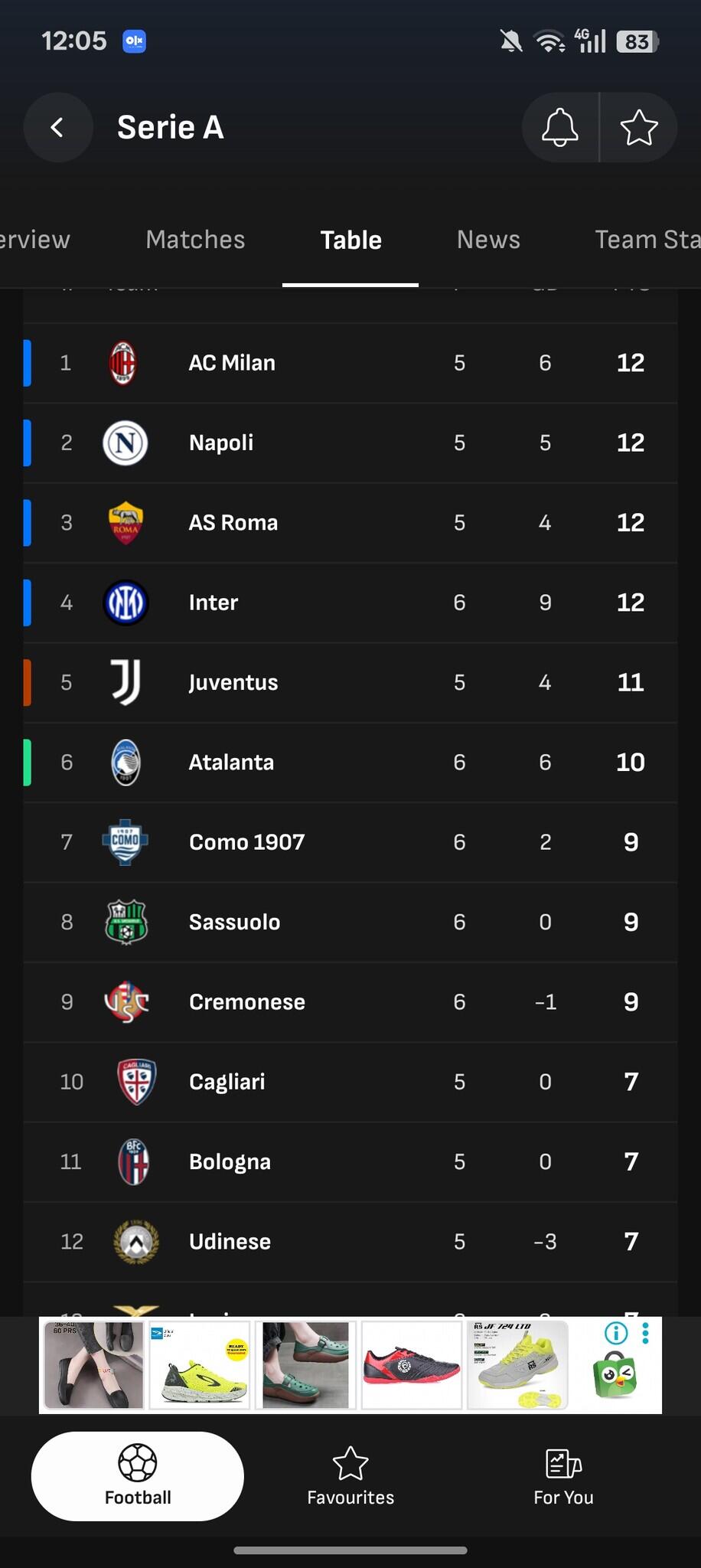Open the ad info icon
This screenshot has height=1568, width=701.
point(616,1333)
